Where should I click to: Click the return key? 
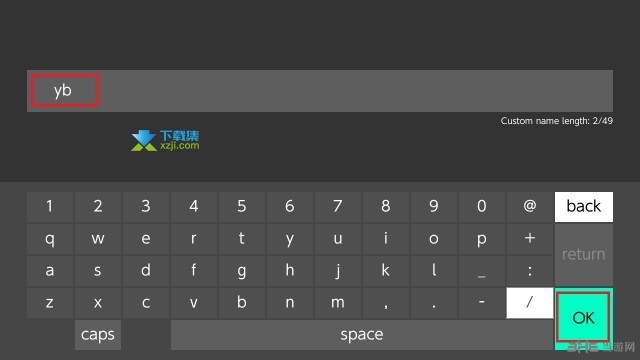tap(584, 255)
